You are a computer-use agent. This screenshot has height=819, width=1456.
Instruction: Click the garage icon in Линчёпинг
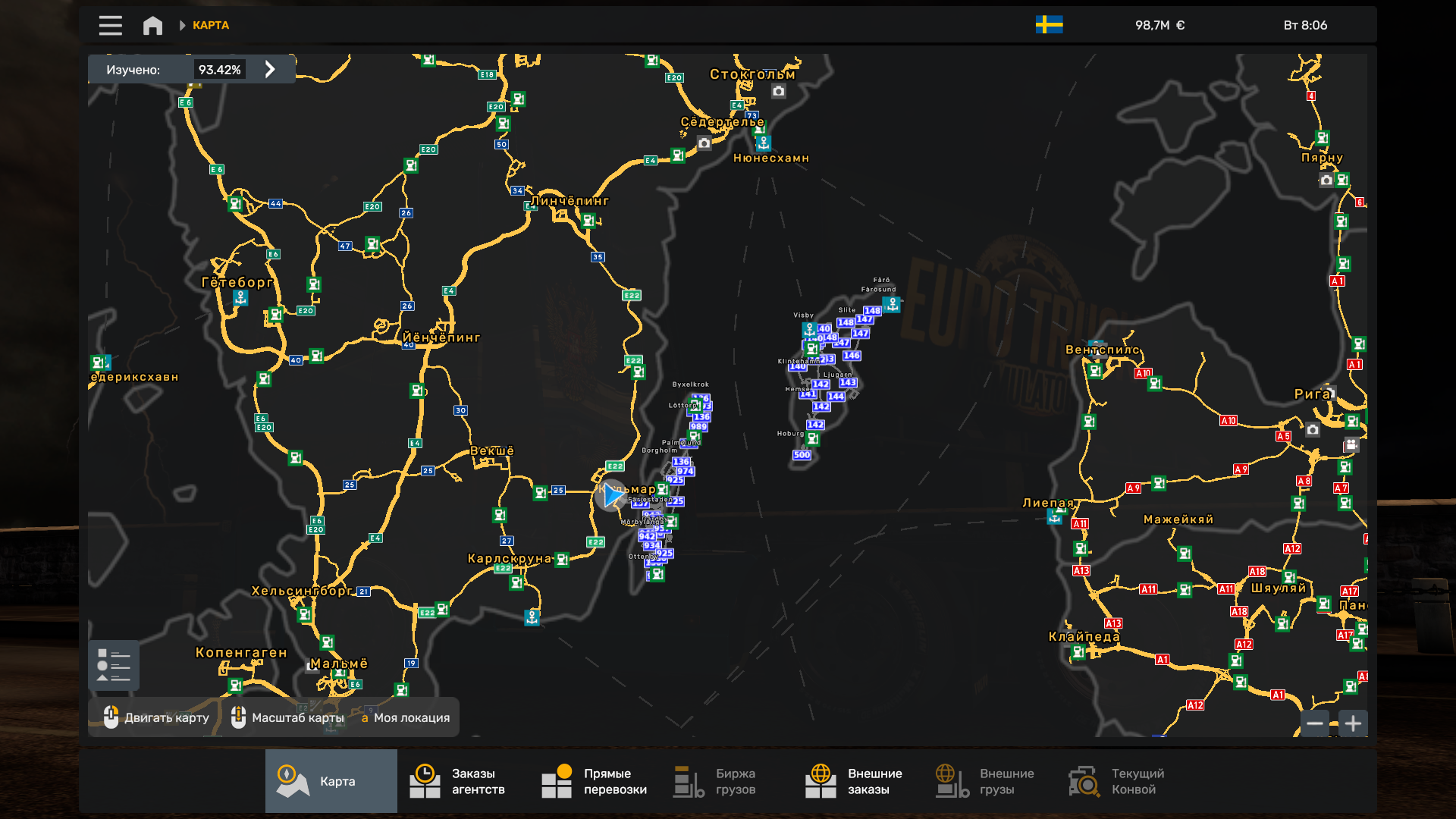(588, 221)
